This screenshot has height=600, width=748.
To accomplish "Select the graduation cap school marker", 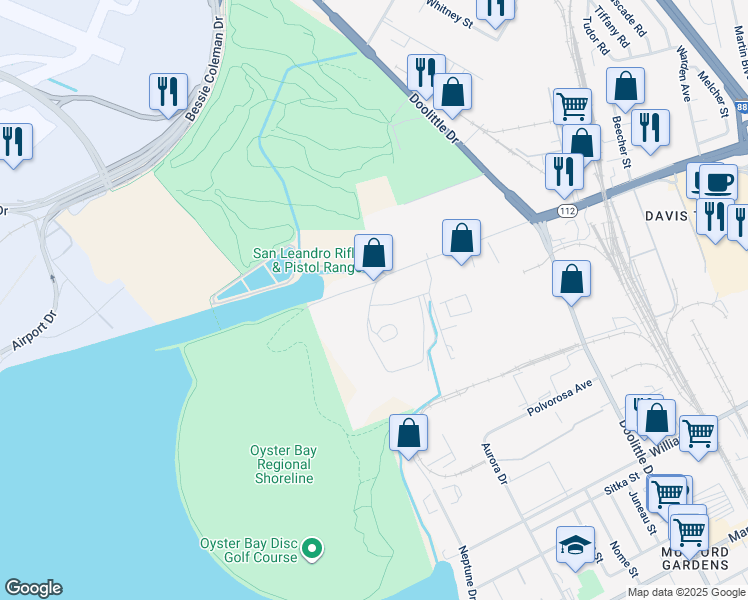I will [575, 545].
